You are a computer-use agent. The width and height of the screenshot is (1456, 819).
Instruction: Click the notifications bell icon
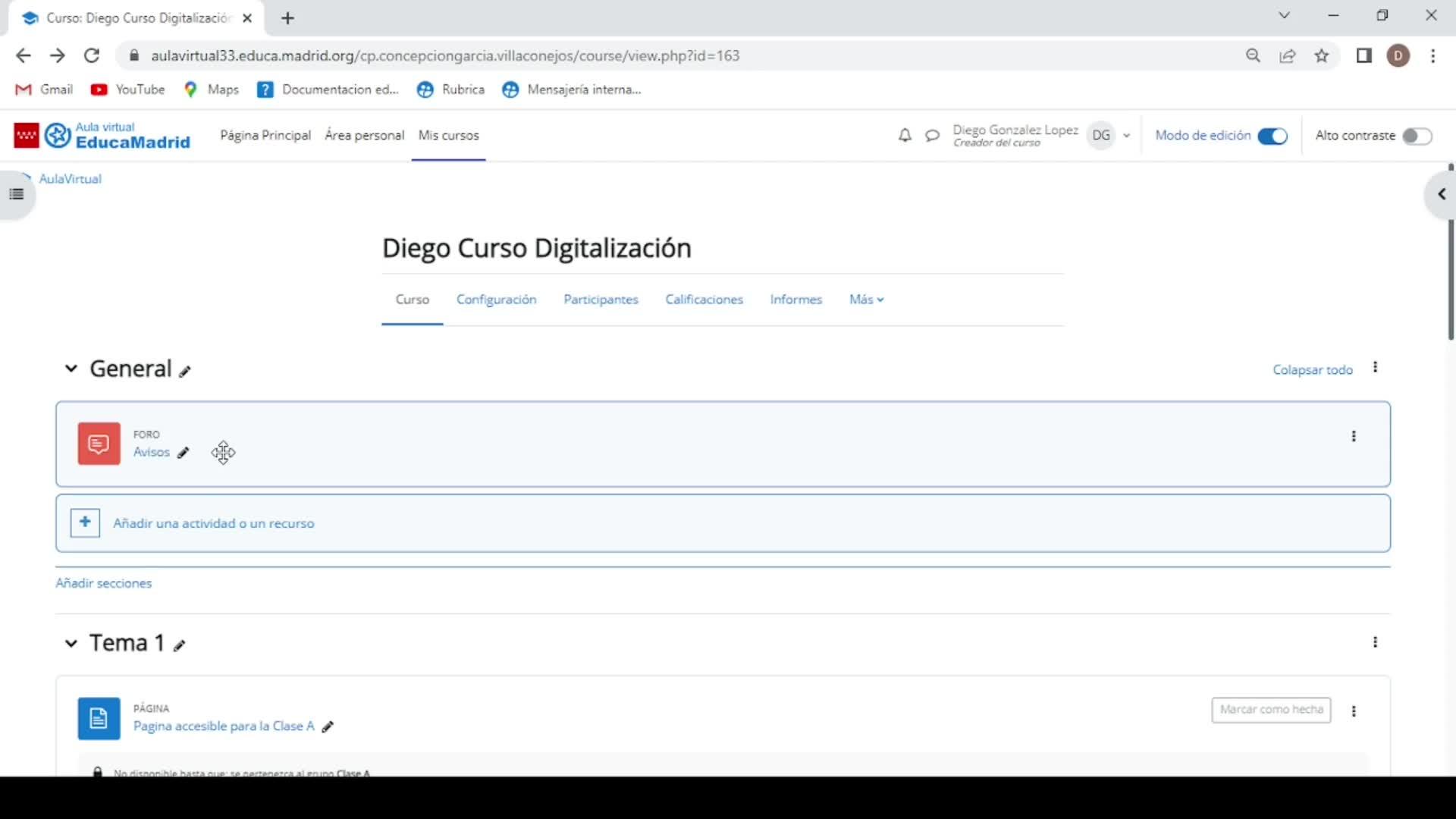pyautogui.click(x=905, y=136)
